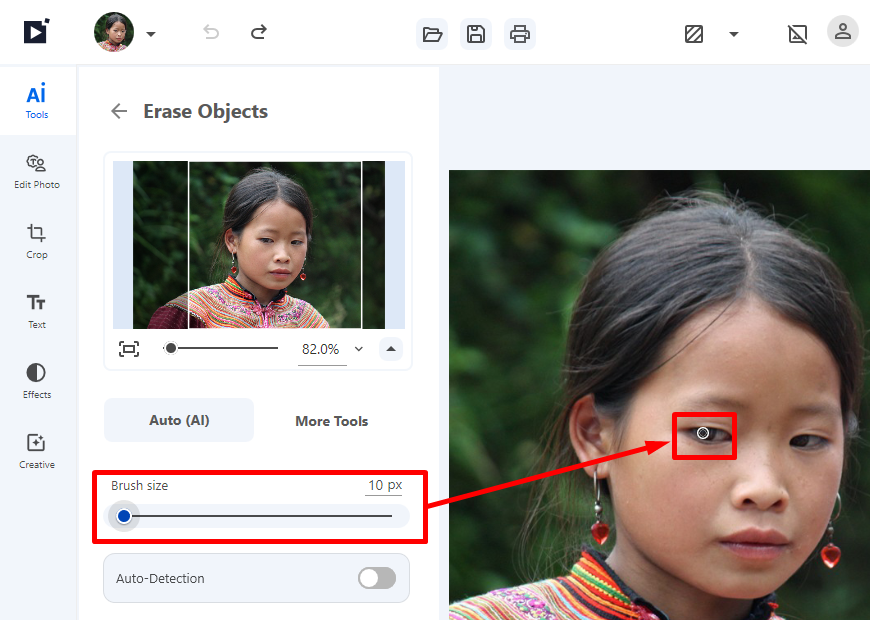
Task: Open the user account profile icon
Action: click(842, 31)
